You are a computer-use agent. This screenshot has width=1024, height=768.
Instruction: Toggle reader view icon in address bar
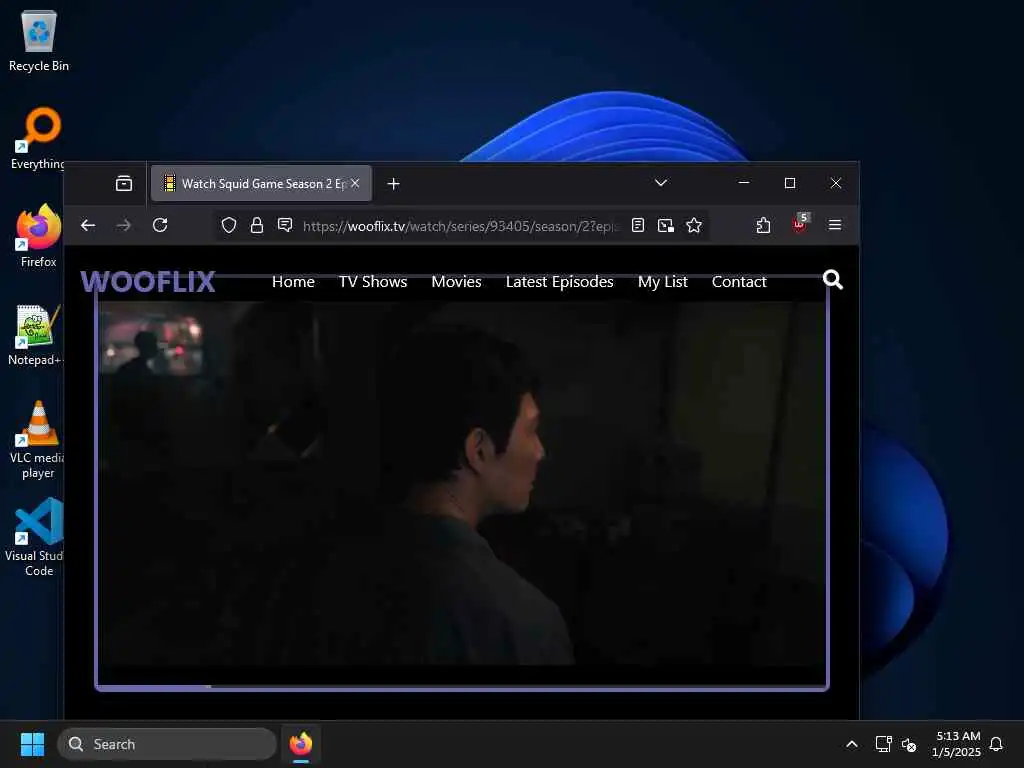click(x=638, y=225)
